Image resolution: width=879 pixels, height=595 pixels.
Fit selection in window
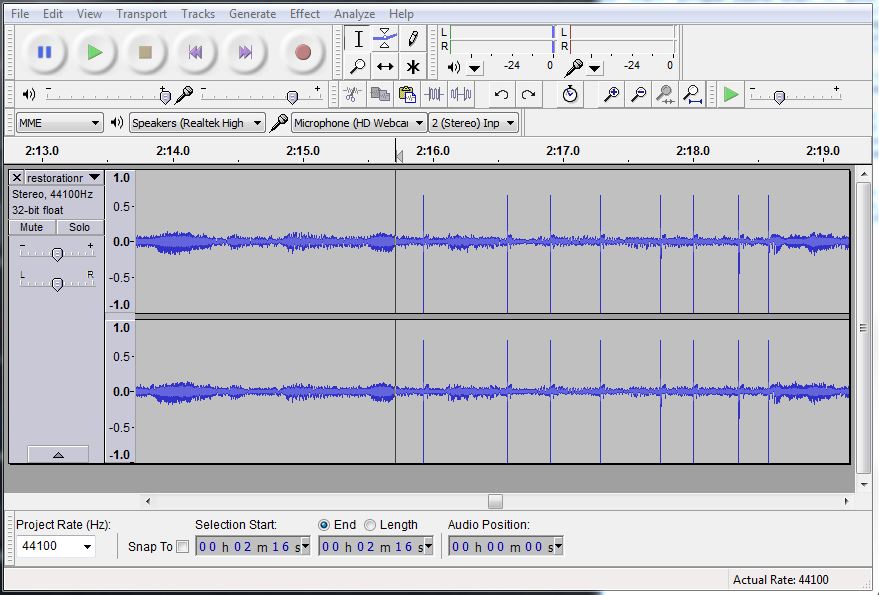click(x=665, y=94)
